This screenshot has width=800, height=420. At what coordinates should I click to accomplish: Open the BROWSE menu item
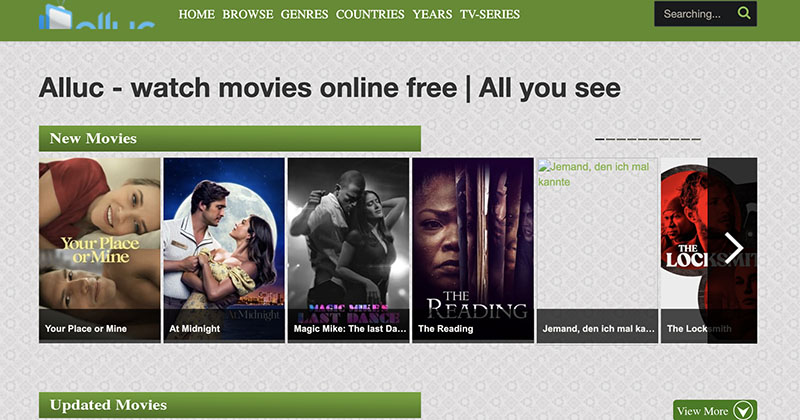click(x=247, y=14)
